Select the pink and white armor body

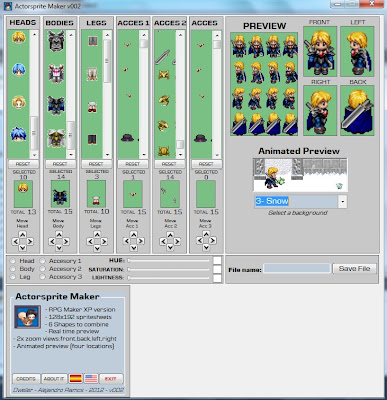pyautogui.click(x=56, y=73)
